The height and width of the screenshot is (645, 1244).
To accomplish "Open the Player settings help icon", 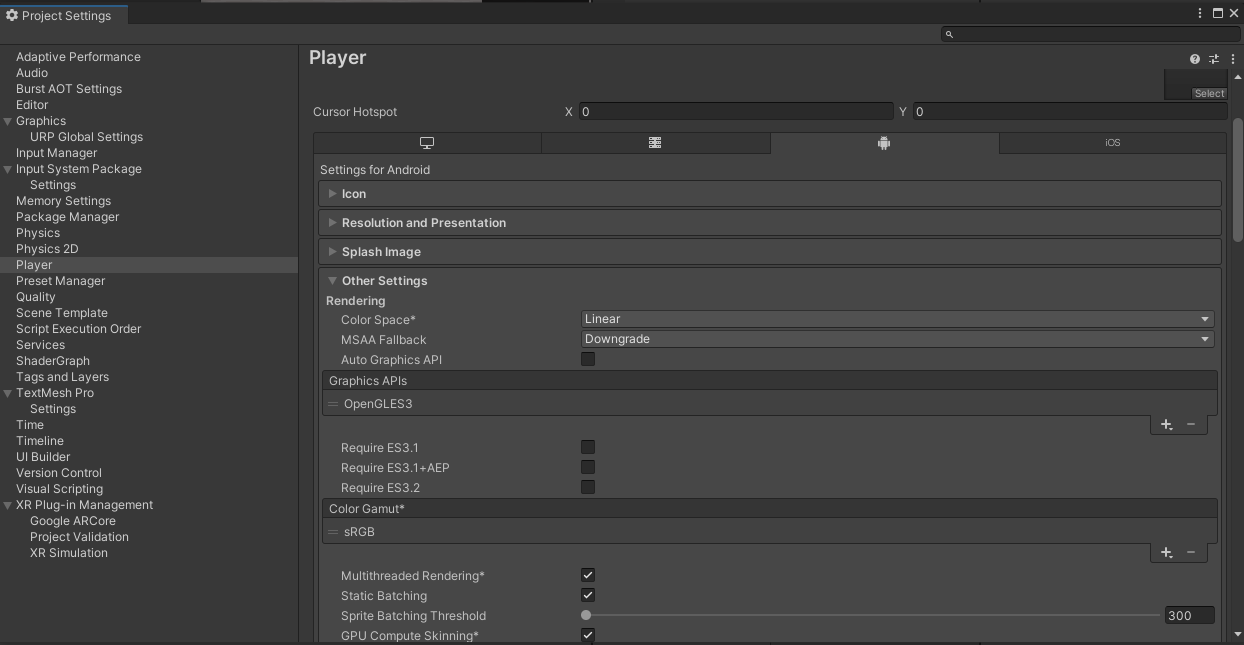I will tap(1195, 58).
